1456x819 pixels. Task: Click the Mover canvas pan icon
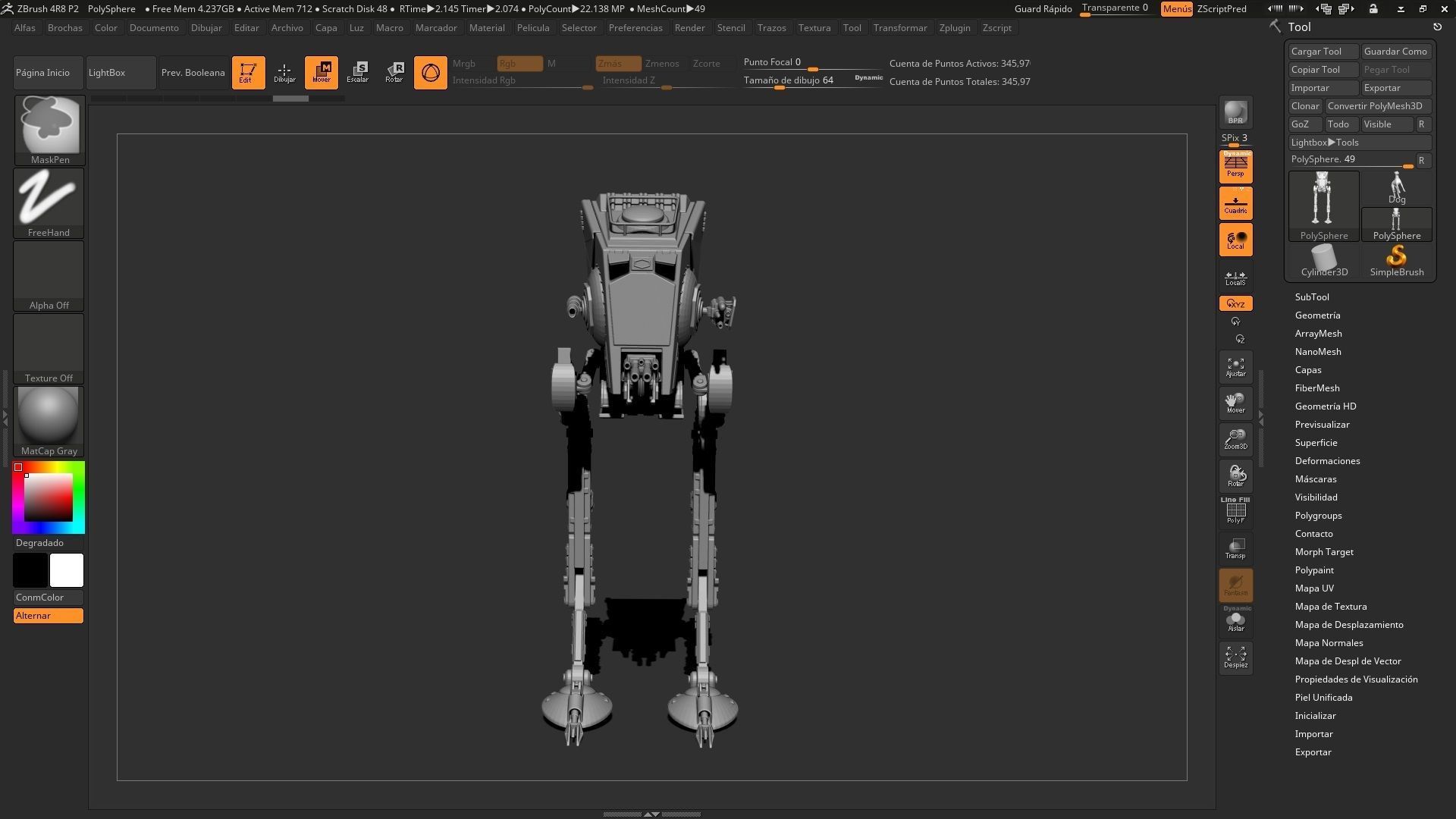point(1235,403)
